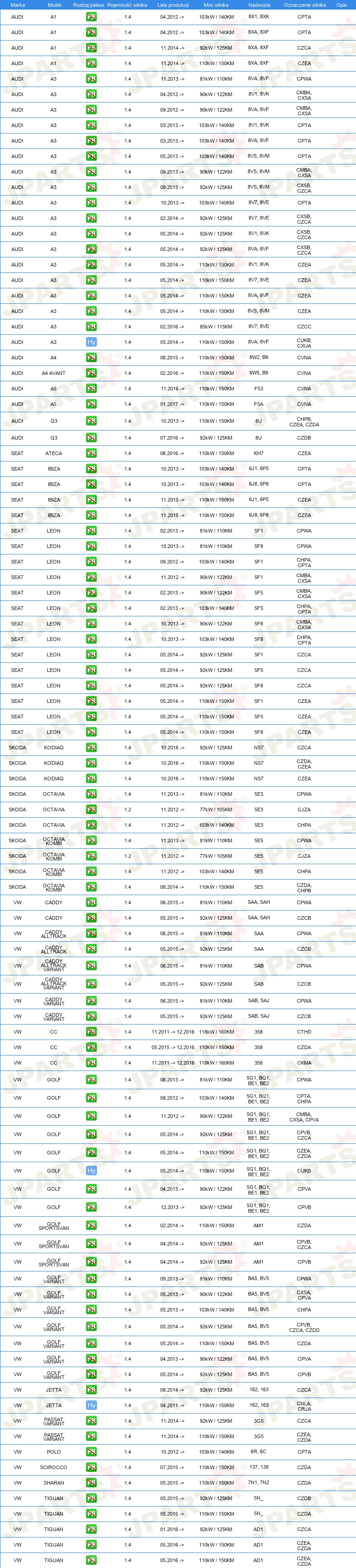The image size is (356, 1568).
Task: Click the petrol icon in the AUDI A3 11.2013 CPWA row
Action: (92, 79)
